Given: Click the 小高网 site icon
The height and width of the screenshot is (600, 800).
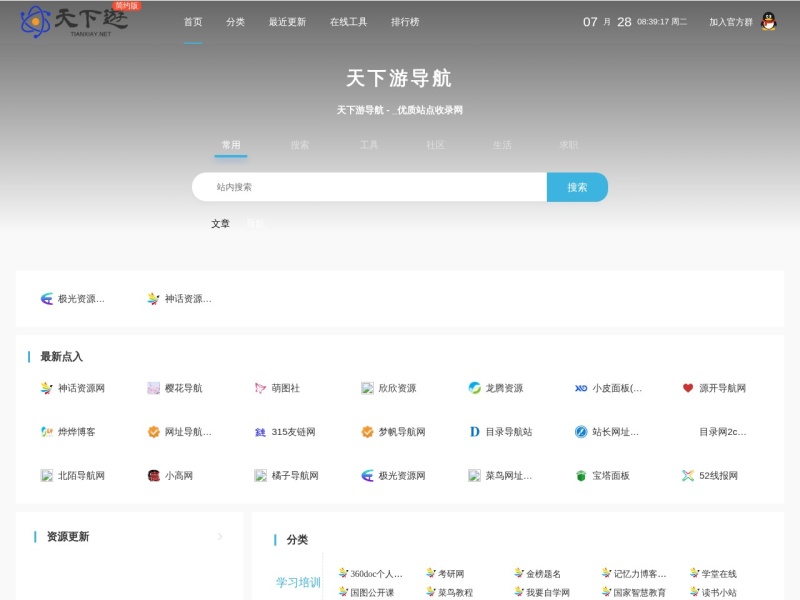Looking at the screenshot, I should (154, 476).
